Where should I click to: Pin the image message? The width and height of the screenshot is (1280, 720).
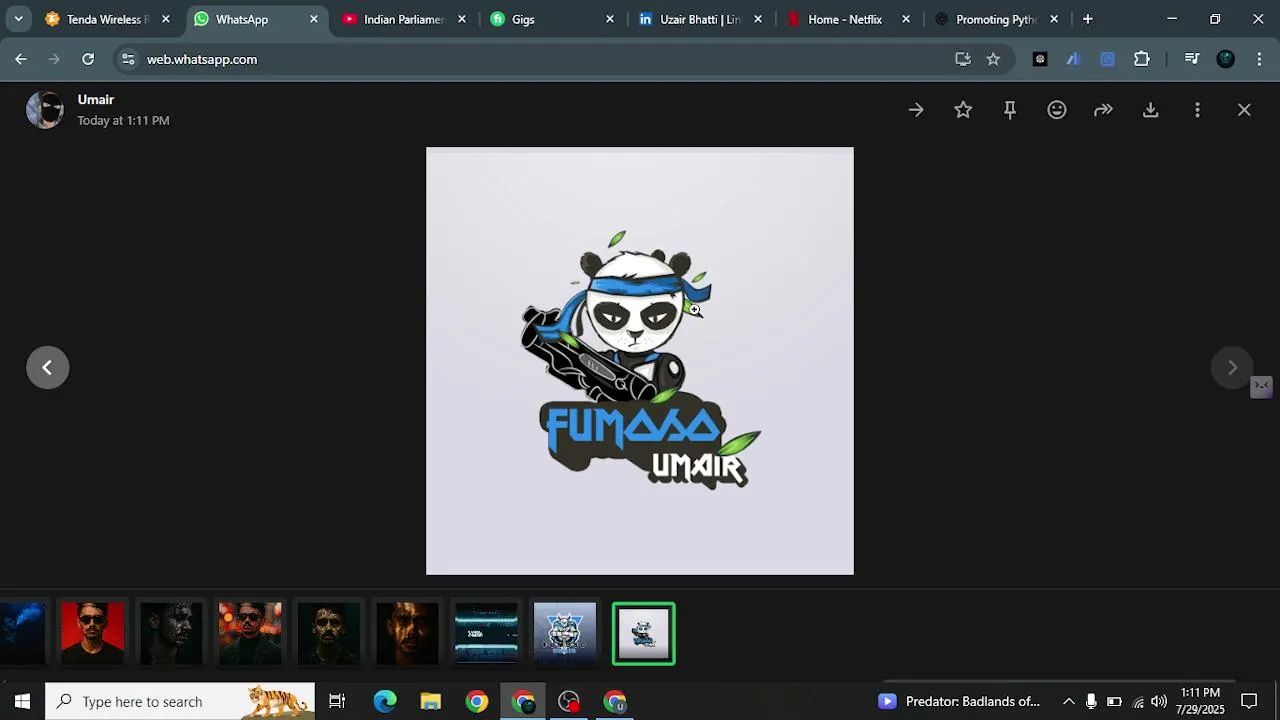(1010, 110)
